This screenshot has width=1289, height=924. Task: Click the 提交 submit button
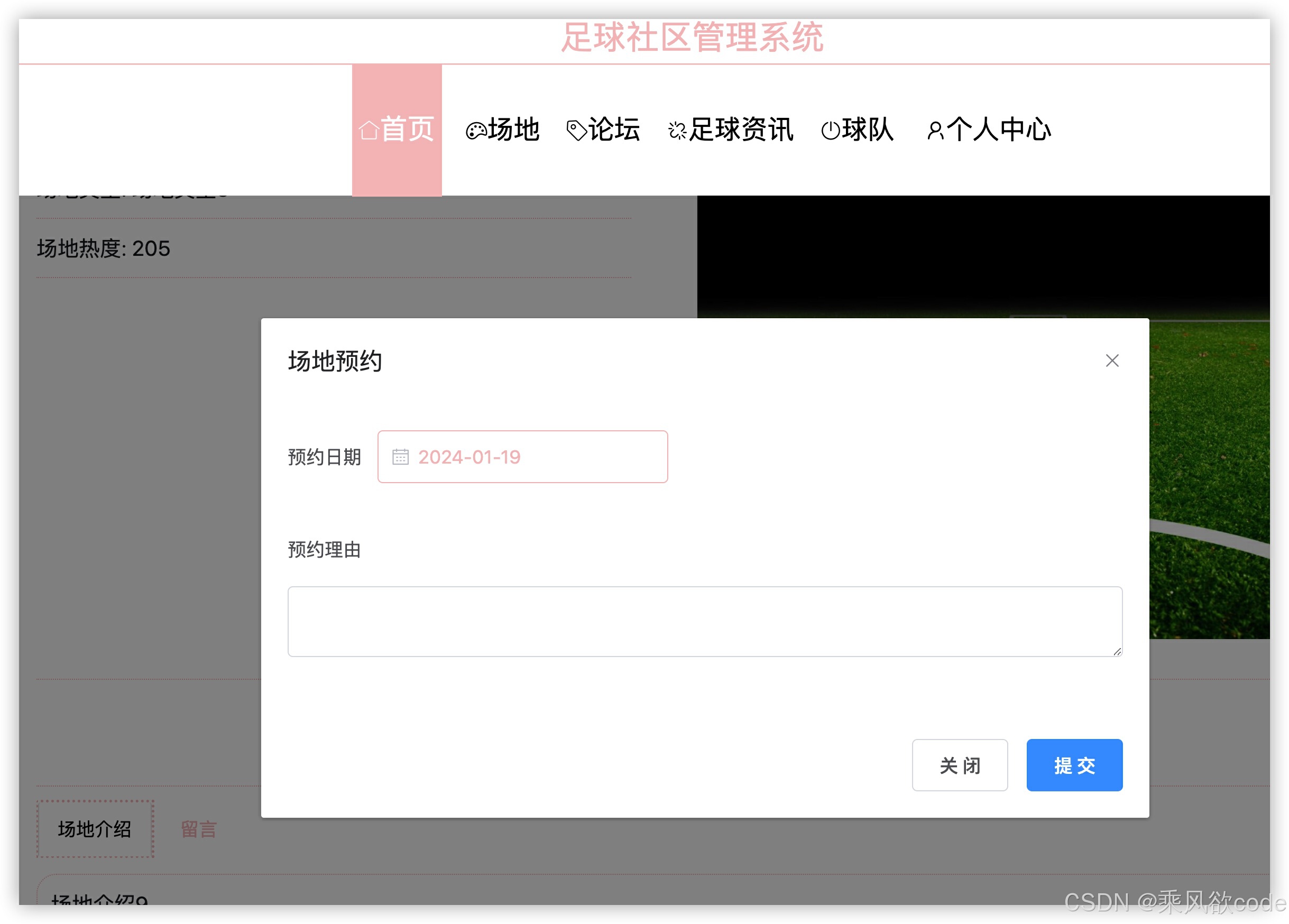click(1074, 765)
